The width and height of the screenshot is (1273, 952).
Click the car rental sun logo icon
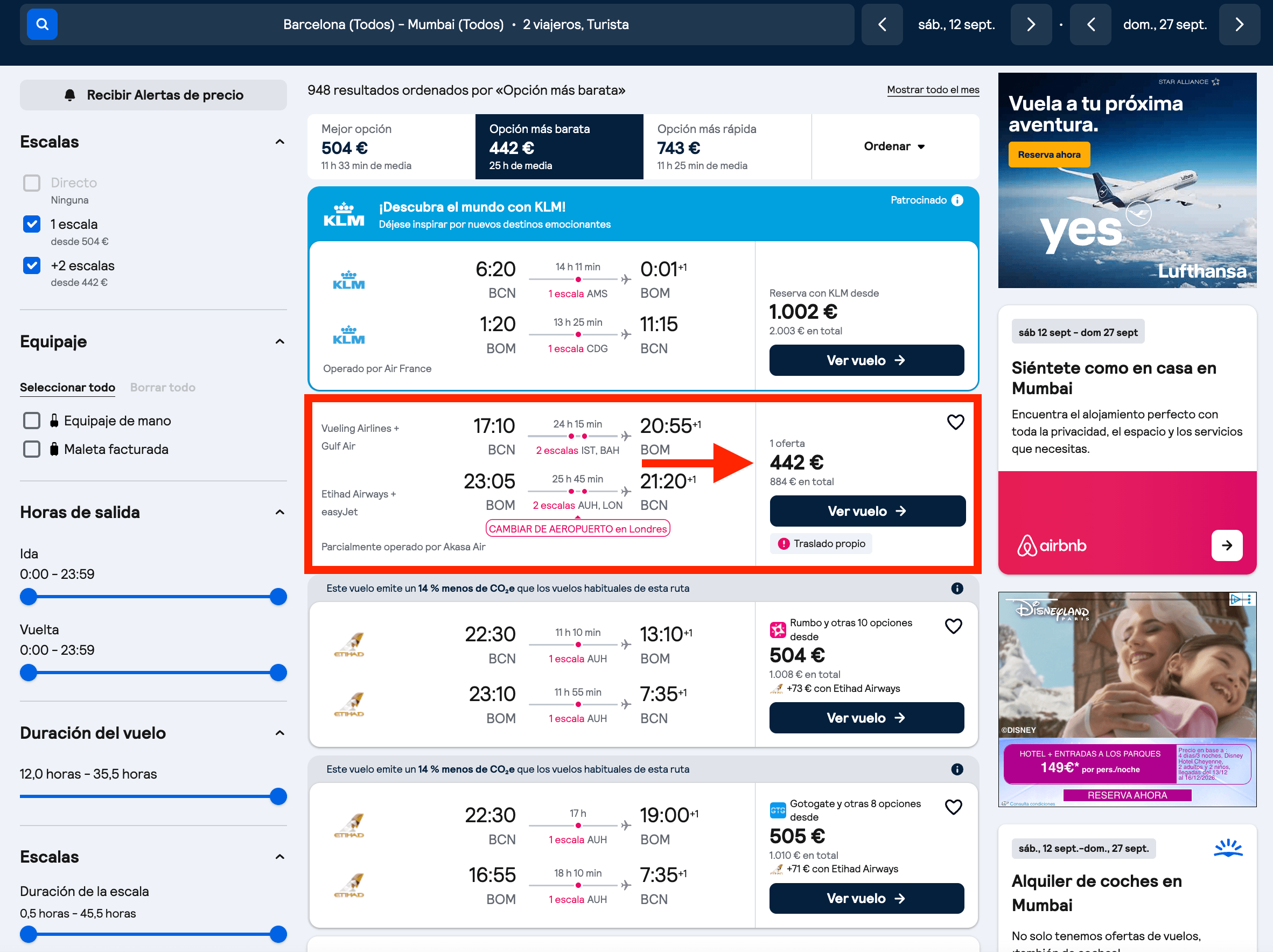click(x=1228, y=848)
